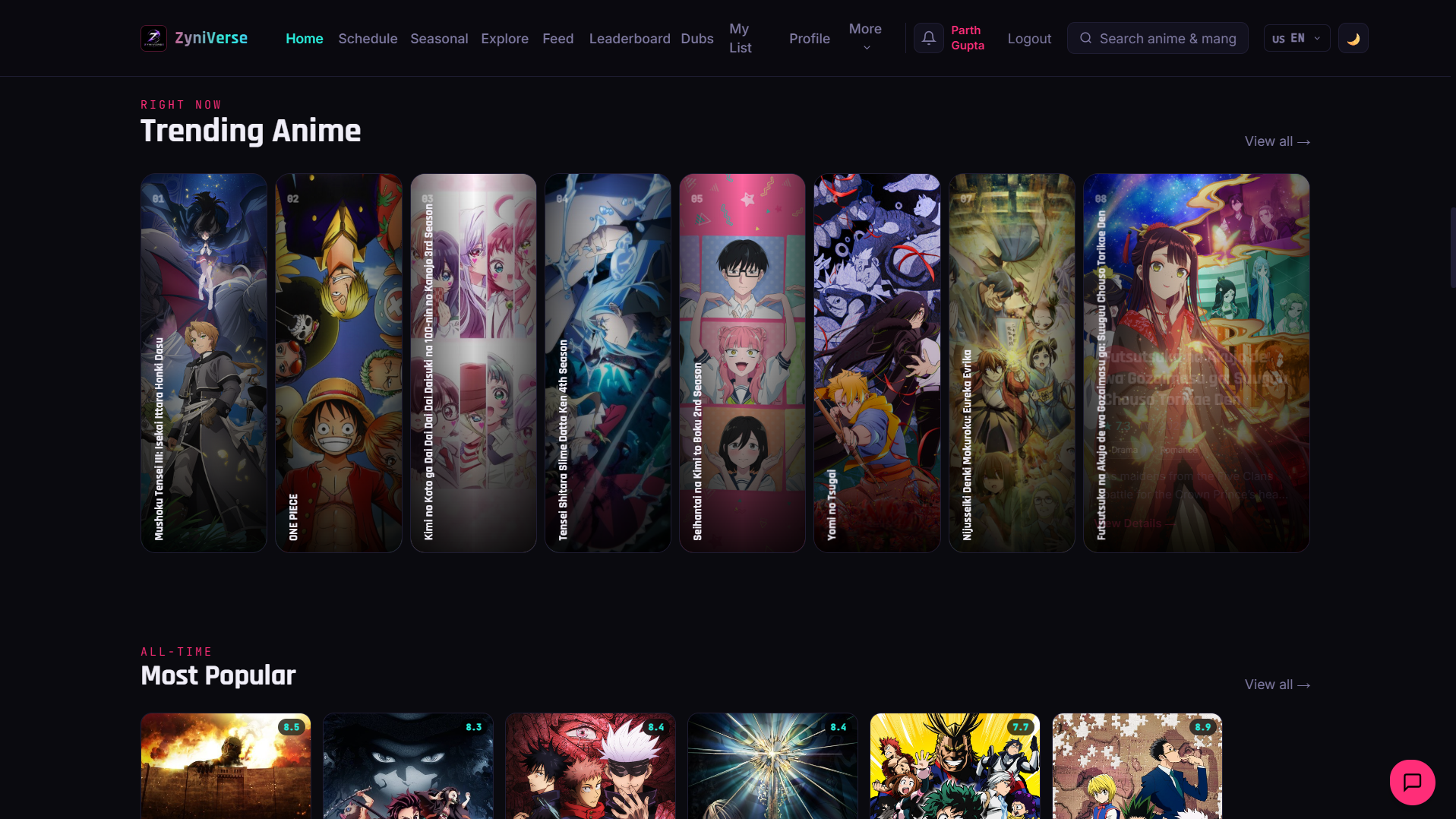Open the notifications bell
This screenshot has width=1456, height=819.
[x=928, y=38]
